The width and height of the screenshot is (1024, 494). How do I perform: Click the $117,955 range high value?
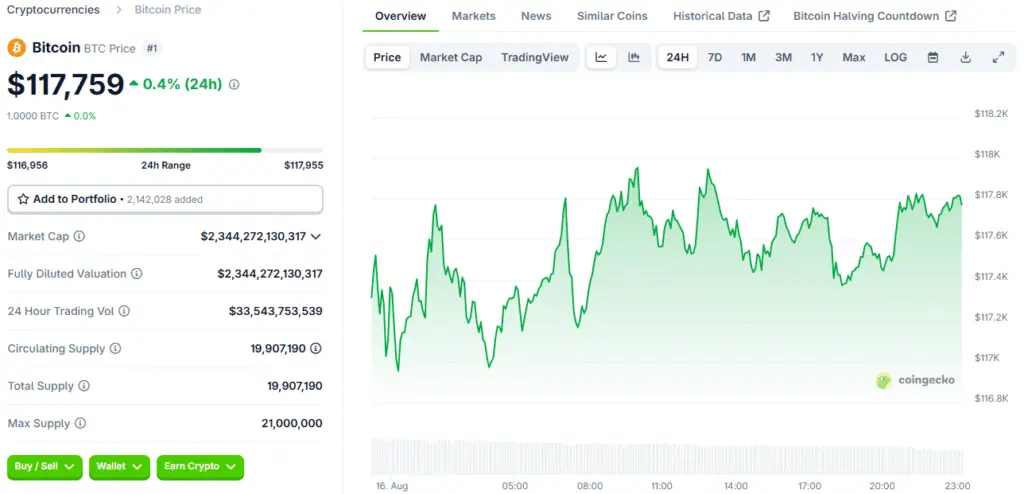coord(304,165)
